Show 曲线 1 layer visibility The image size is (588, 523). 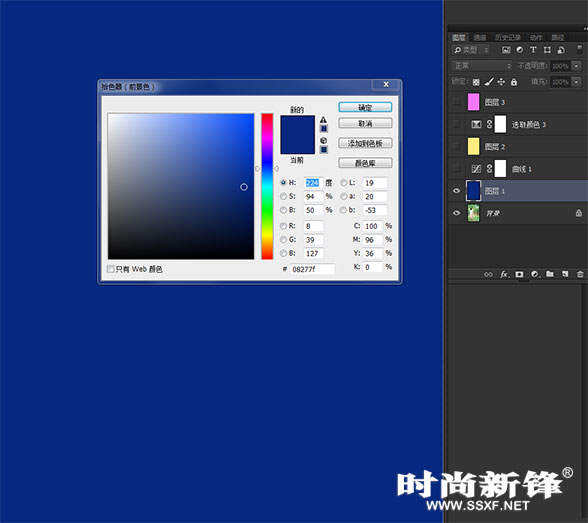tap(456, 169)
